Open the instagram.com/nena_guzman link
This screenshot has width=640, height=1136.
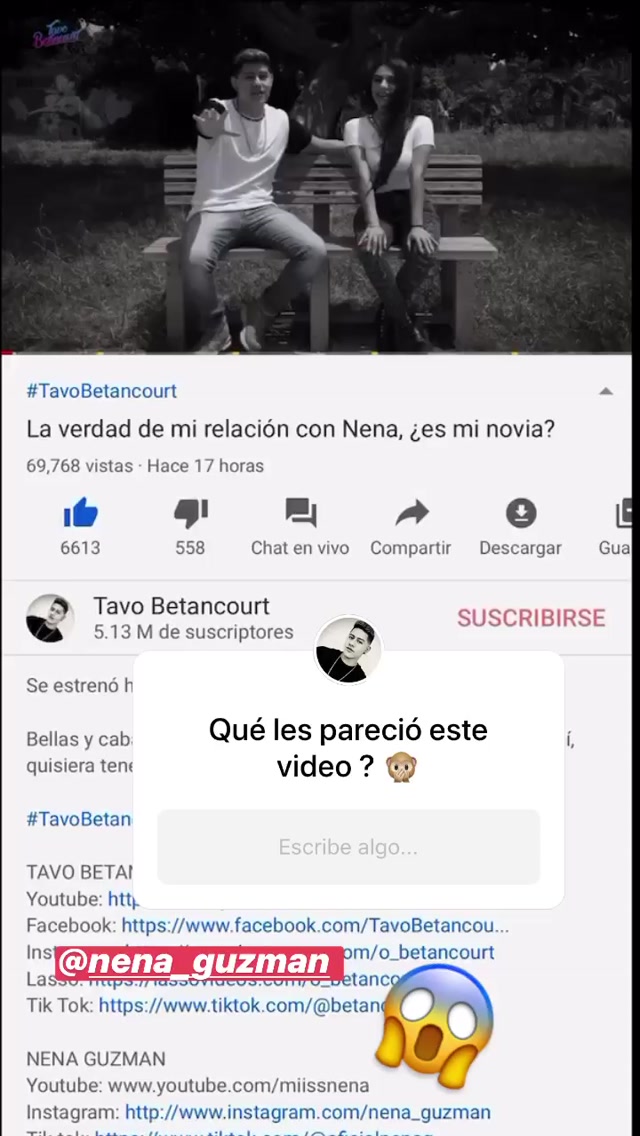(x=307, y=1112)
